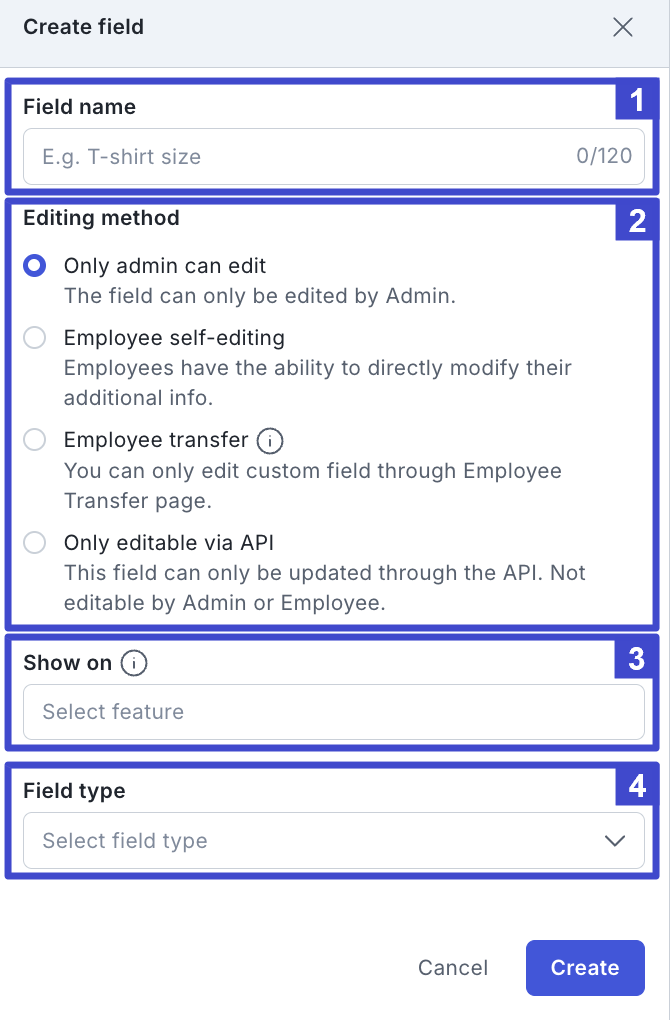Close the Create field dialog
This screenshot has height=1020, width=670.
tap(623, 27)
